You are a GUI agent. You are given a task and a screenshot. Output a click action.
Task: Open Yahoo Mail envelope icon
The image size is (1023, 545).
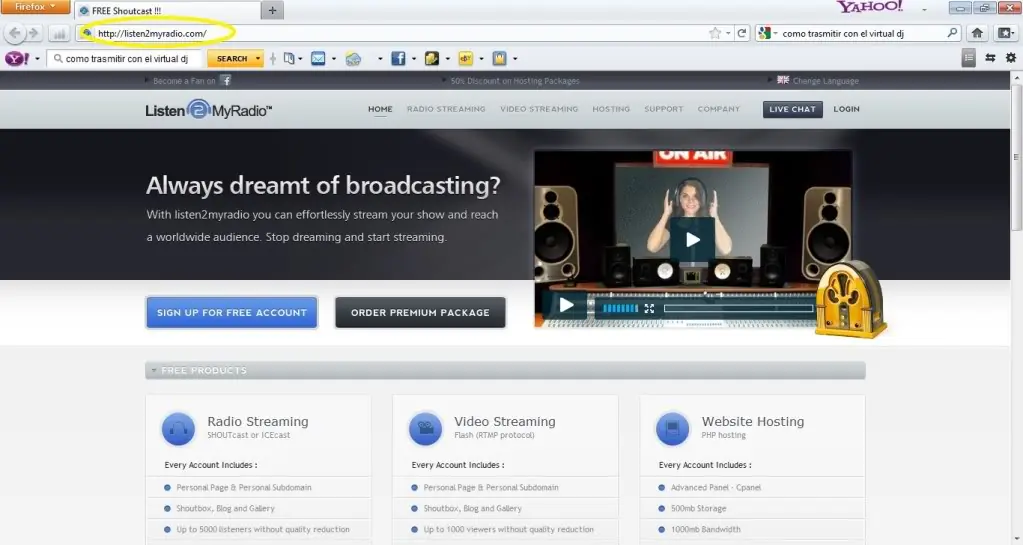(x=318, y=59)
